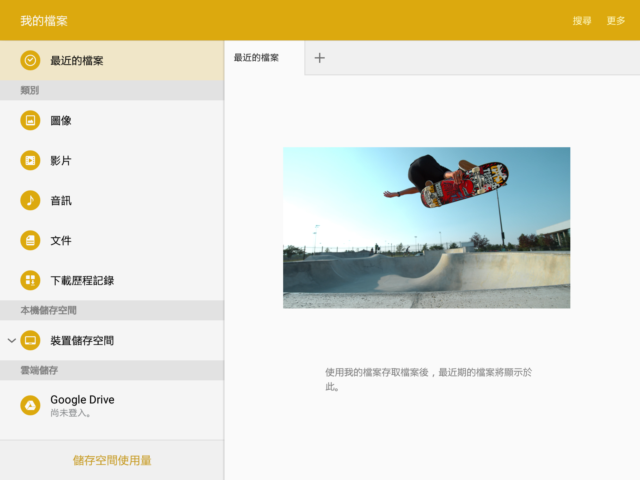The height and width of the screenshot is (480, 640).
Task: Open the Audio music note icon
Action: 30,200
